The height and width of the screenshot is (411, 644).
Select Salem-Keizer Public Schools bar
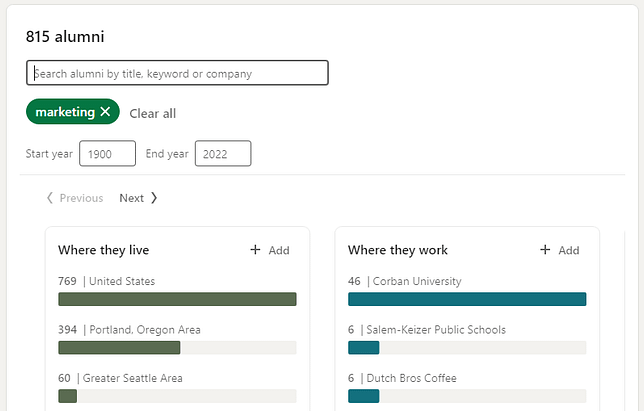[x=467, y=347]
